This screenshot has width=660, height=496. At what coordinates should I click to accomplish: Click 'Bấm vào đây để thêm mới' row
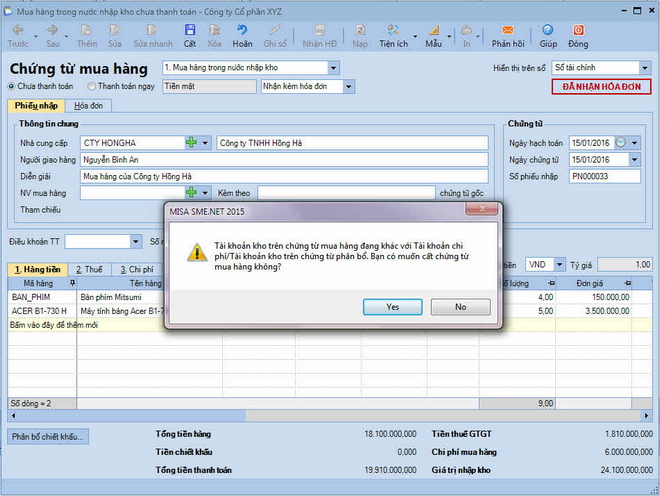[x=330, y=325]
